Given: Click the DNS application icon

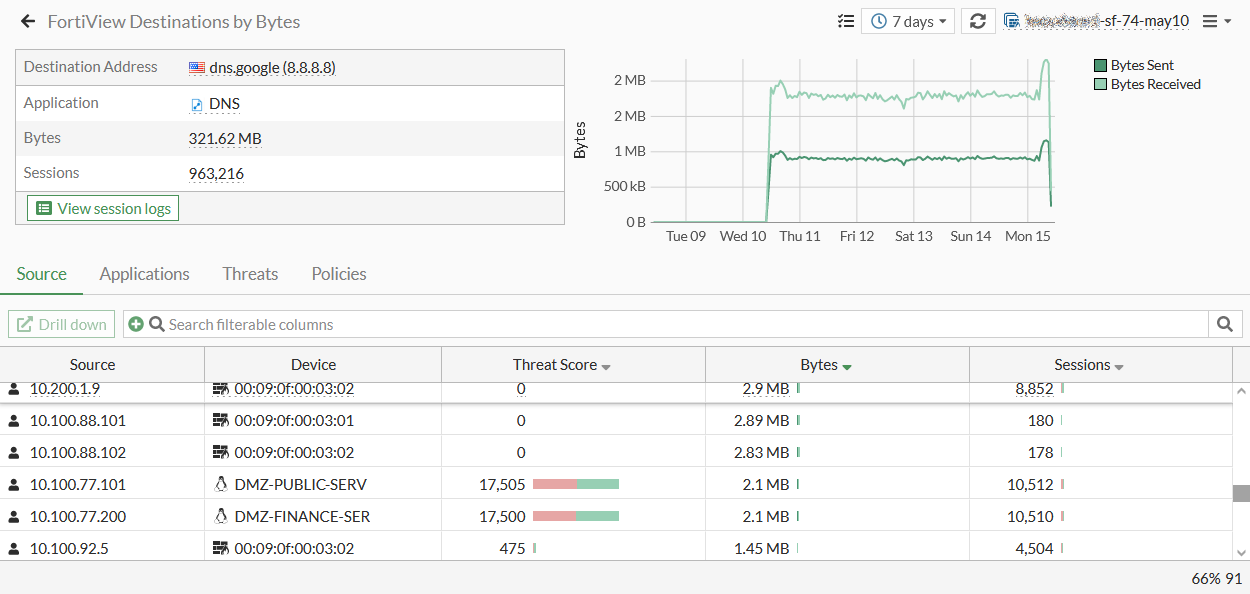Looking at the screenshot, I should 197,104.
